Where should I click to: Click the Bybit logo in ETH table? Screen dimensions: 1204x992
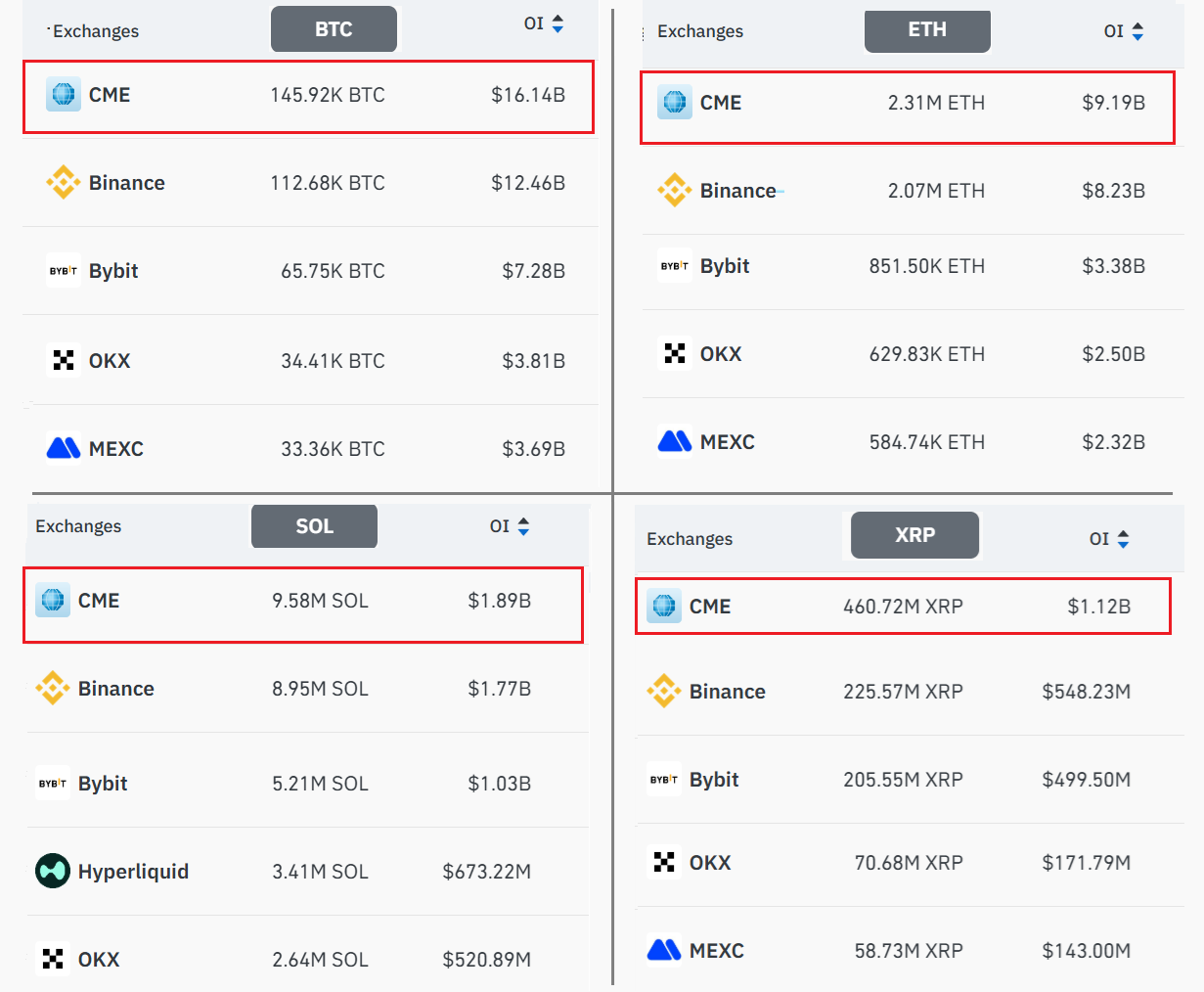point(674,266)
